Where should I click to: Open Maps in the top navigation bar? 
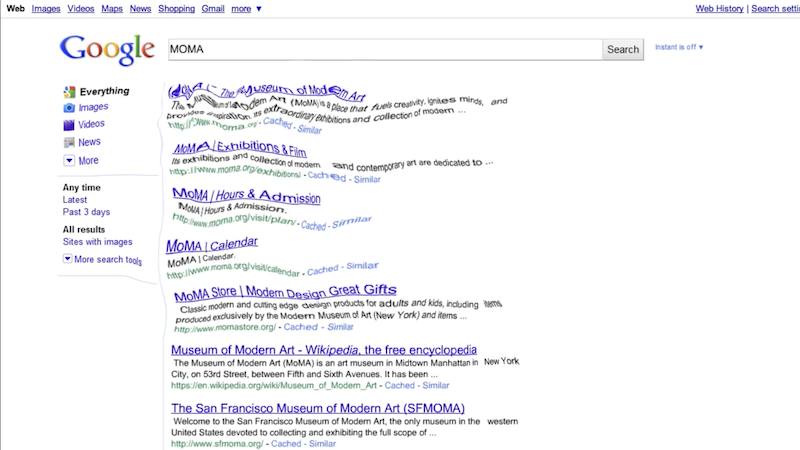112,9
